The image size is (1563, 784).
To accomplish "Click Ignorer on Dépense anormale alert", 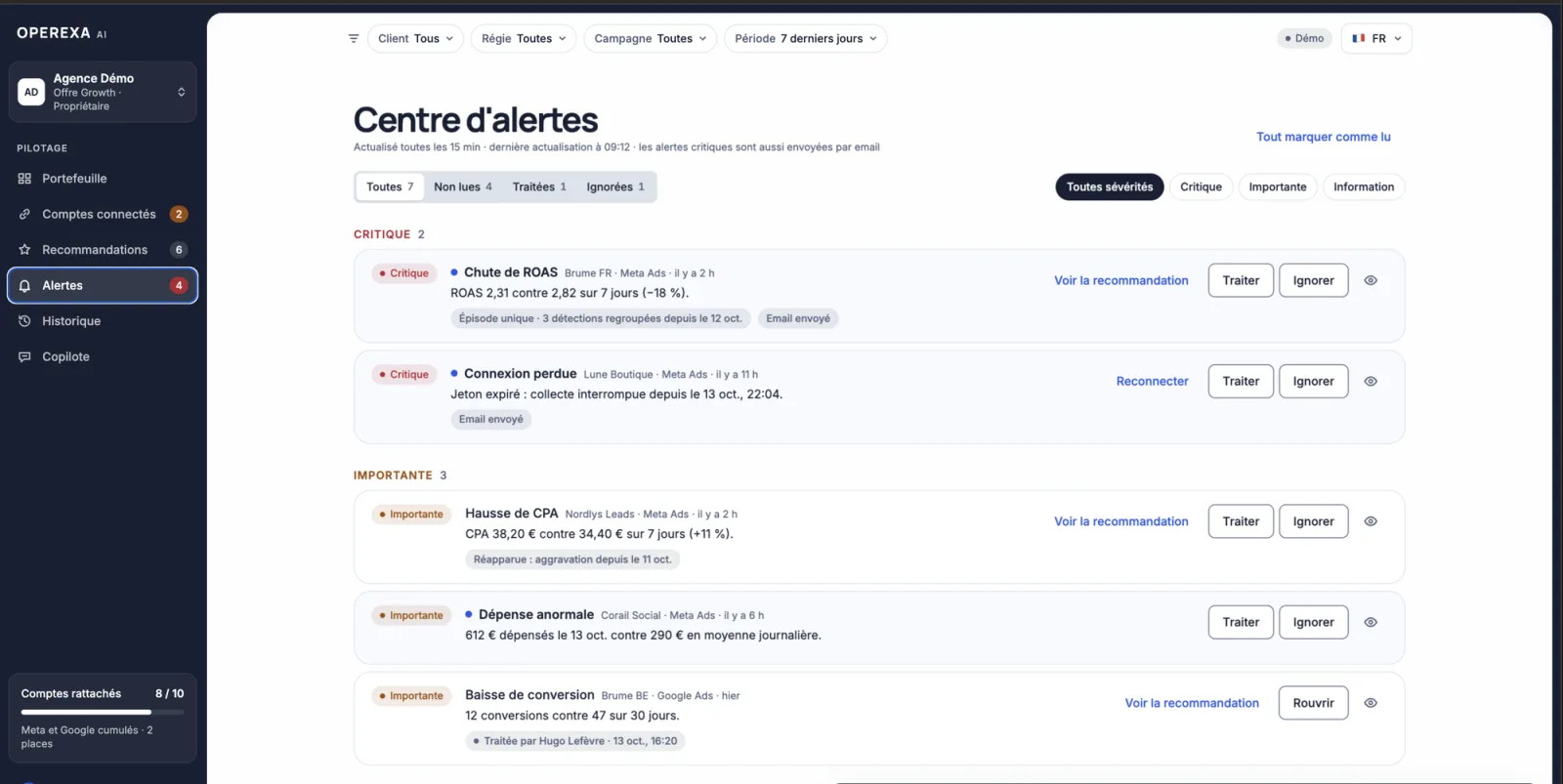I will [x=1313, y=622].
